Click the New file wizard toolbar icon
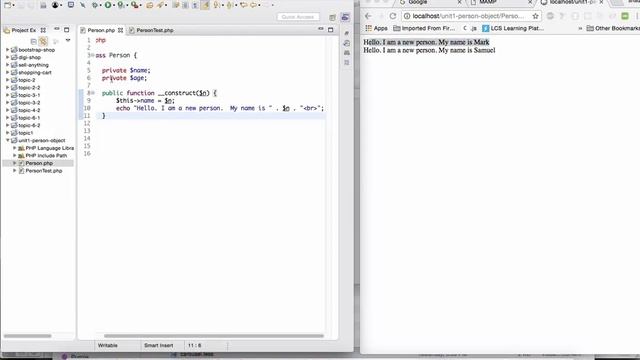640x360 pixels. pos(8,5)
